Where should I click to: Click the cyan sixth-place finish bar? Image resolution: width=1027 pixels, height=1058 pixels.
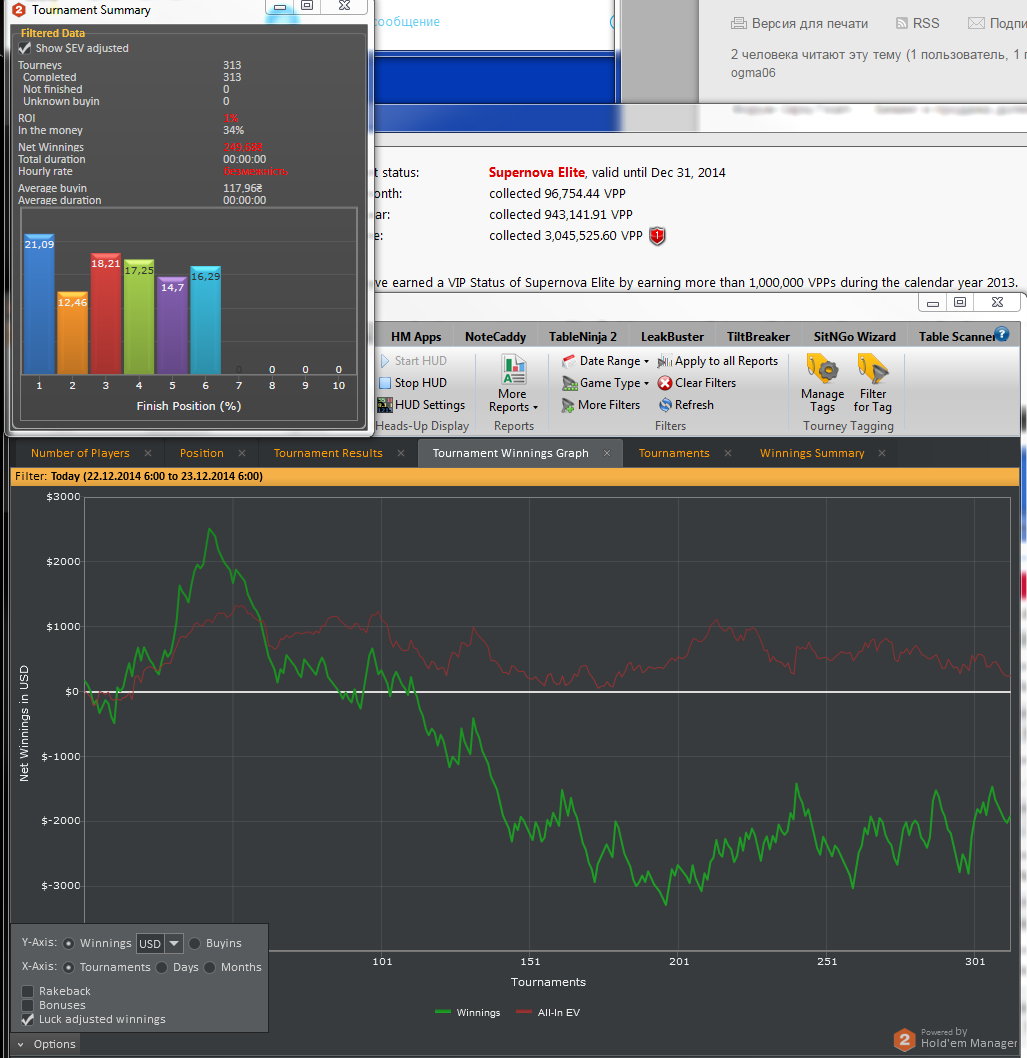tap(206, 321)
